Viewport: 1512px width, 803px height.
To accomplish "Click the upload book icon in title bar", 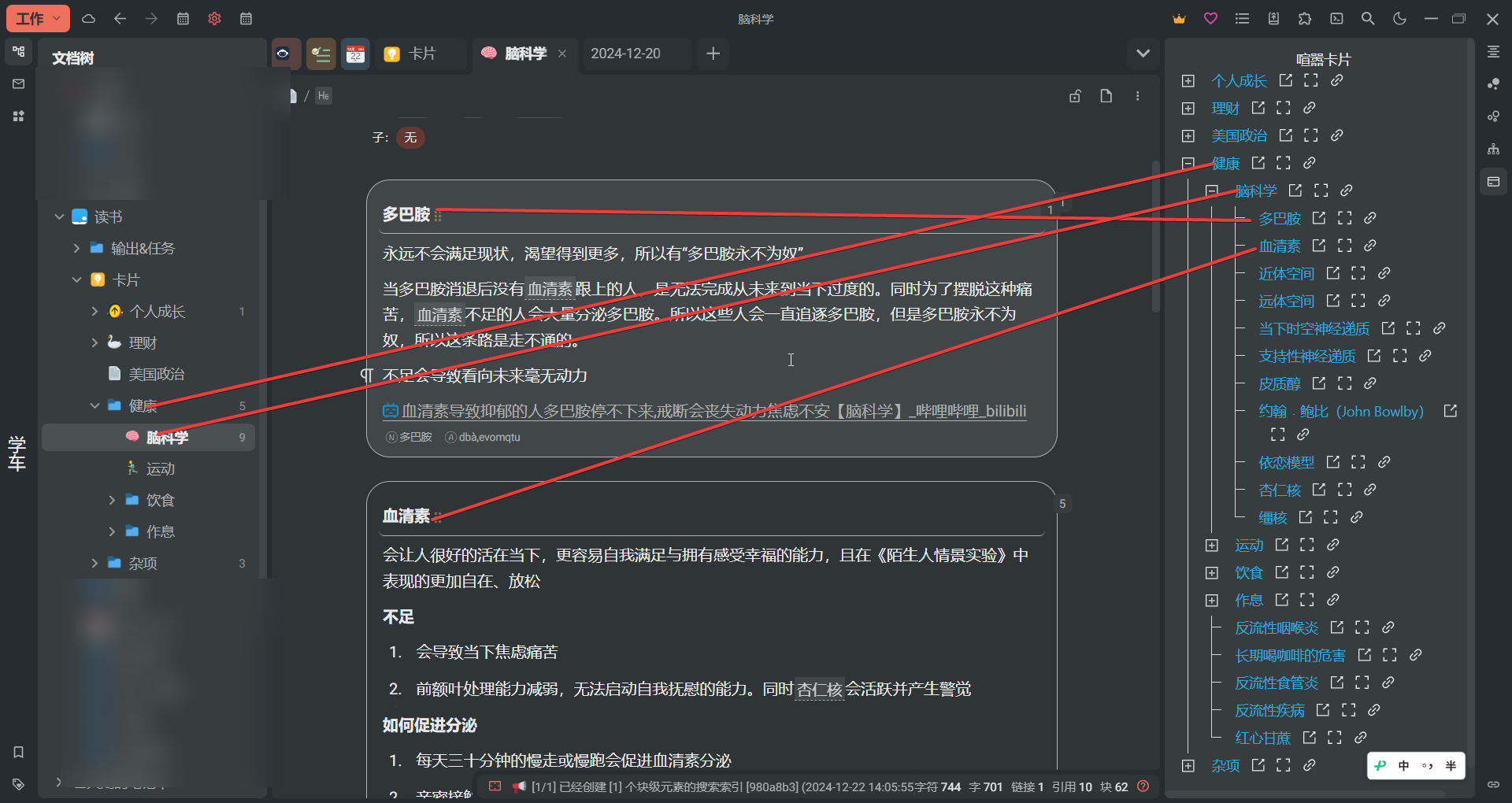I will pos(1273,19).
